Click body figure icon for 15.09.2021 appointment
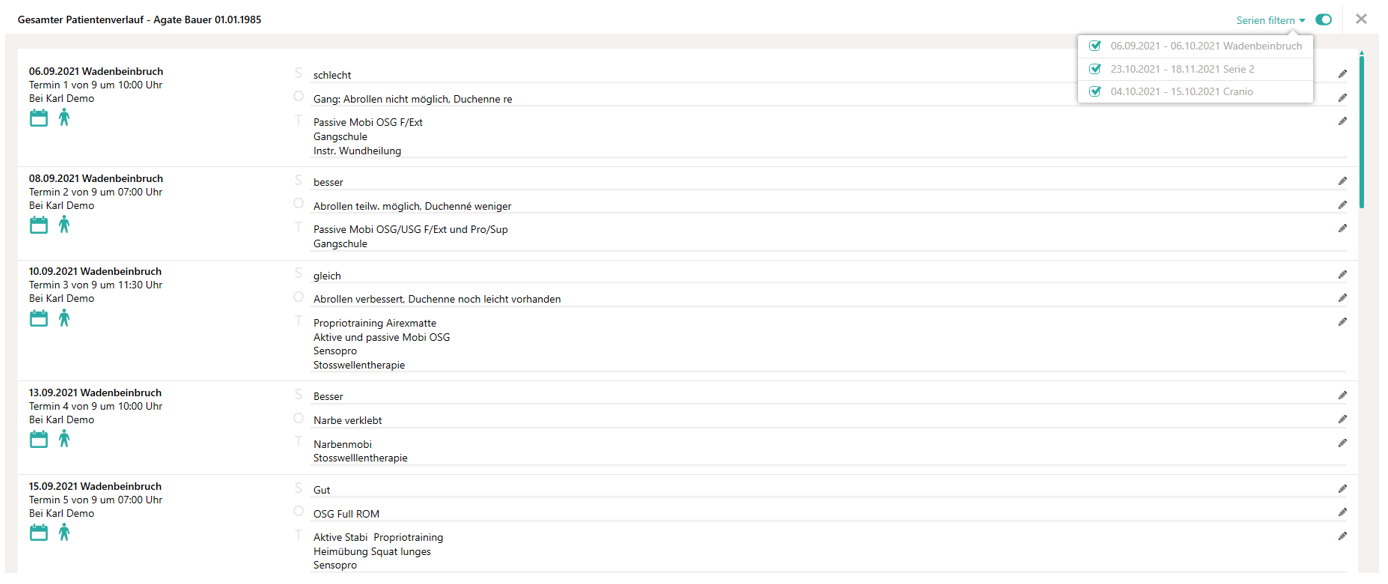The image size is (1388, 584). tap(64, 532)
